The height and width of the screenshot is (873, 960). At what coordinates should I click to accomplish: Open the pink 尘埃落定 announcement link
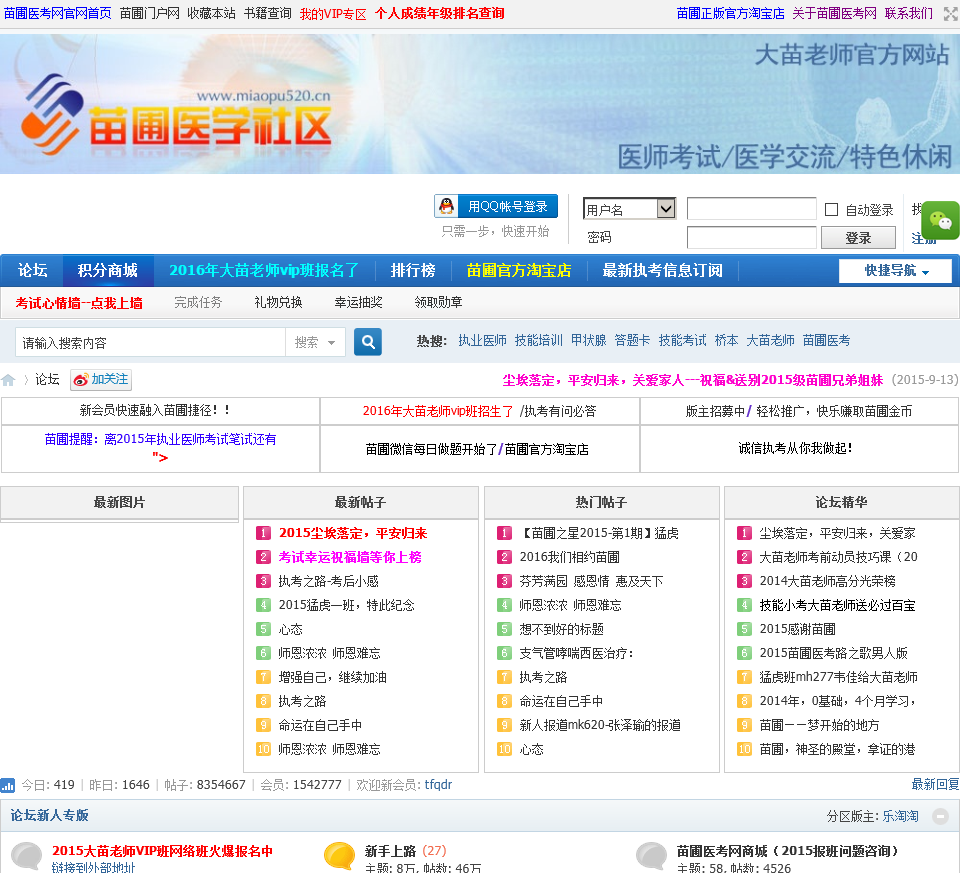pyautogui.click(x=693, y=380)
